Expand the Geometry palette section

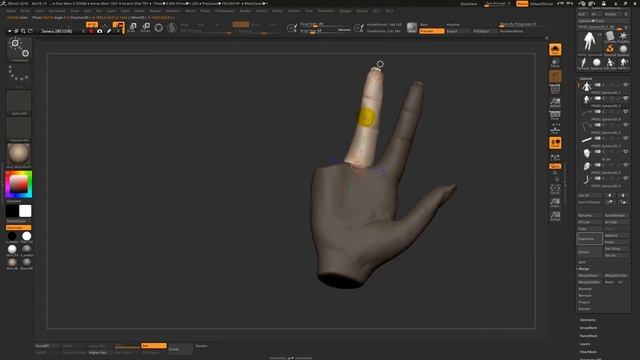[x=588, y=320]
